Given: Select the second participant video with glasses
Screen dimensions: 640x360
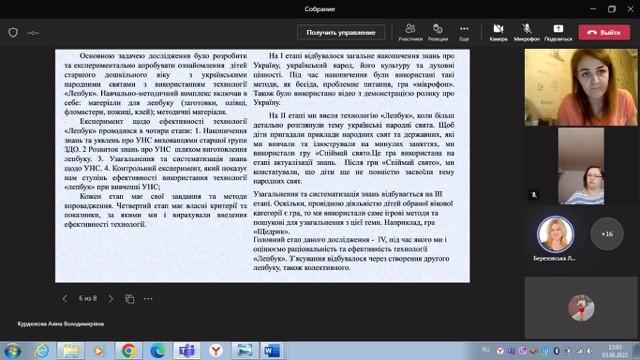Looking at the screenshot, I should tap(581, 166).
